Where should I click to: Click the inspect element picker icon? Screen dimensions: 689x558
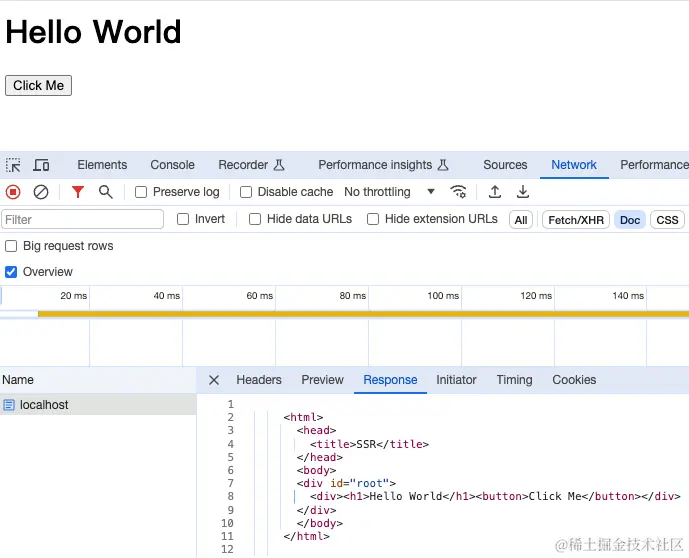click(x=13, y=165)
